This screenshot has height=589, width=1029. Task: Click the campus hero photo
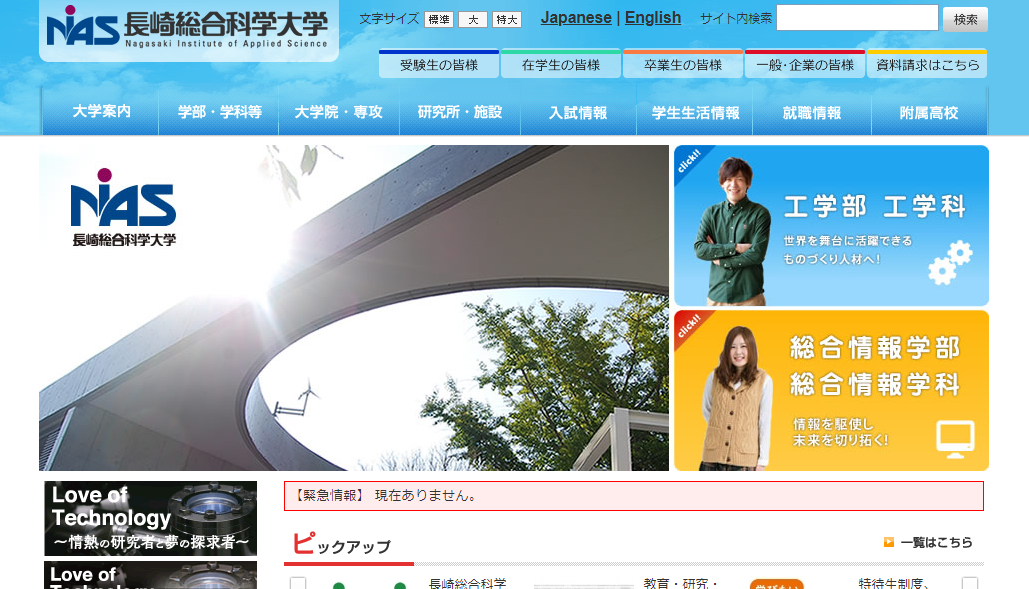click(x=354, y=308)
